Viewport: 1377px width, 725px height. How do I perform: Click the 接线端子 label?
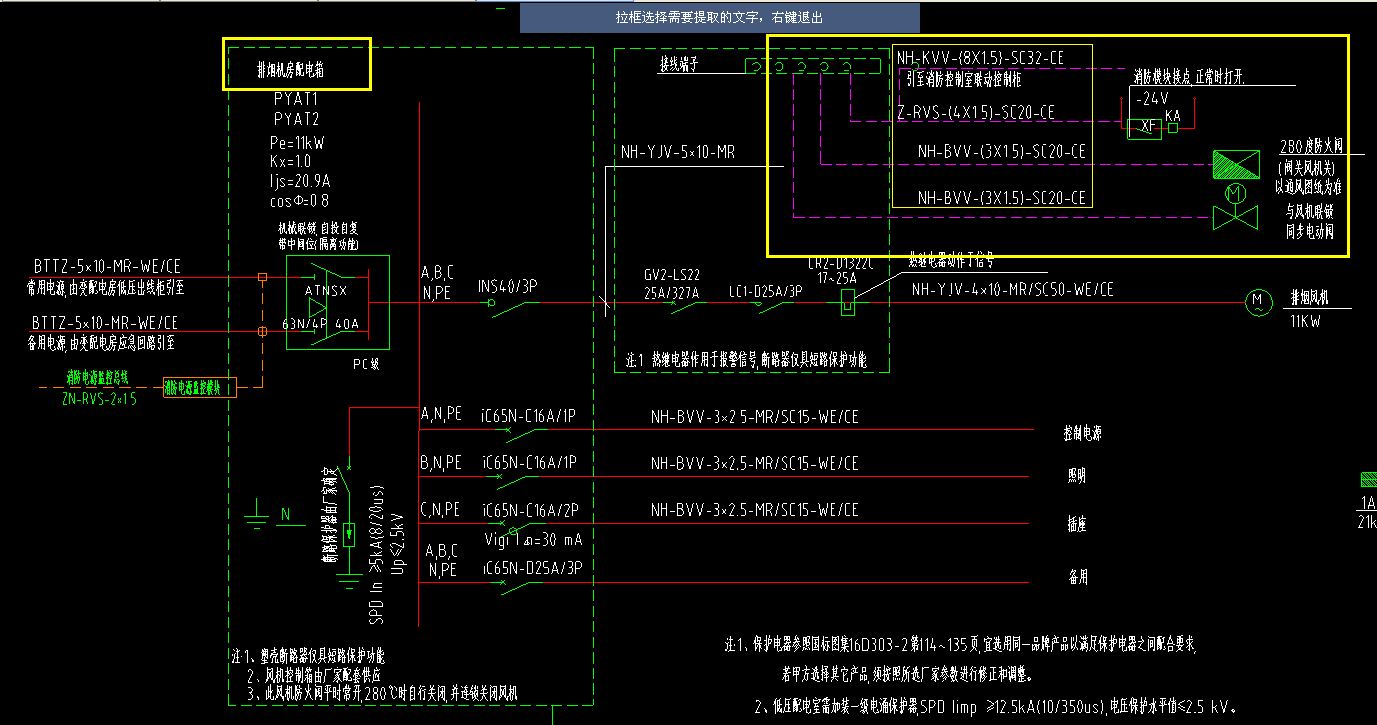pyautogui.click(x=679, y=65)
